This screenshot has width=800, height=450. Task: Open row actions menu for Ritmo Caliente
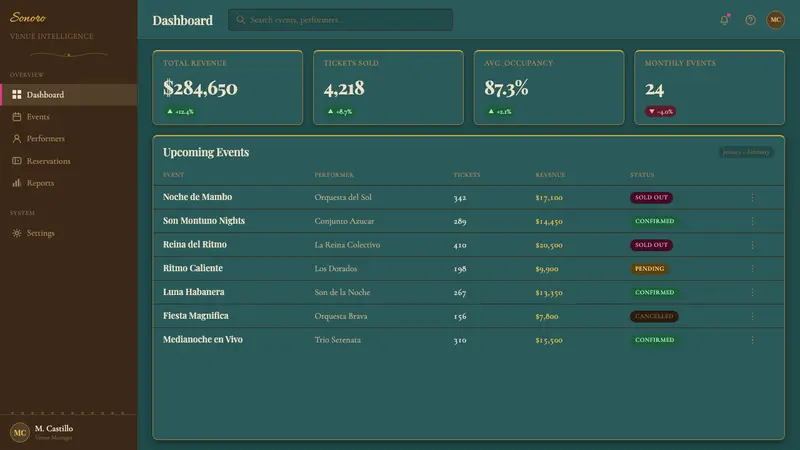click(x=753, y=268)
